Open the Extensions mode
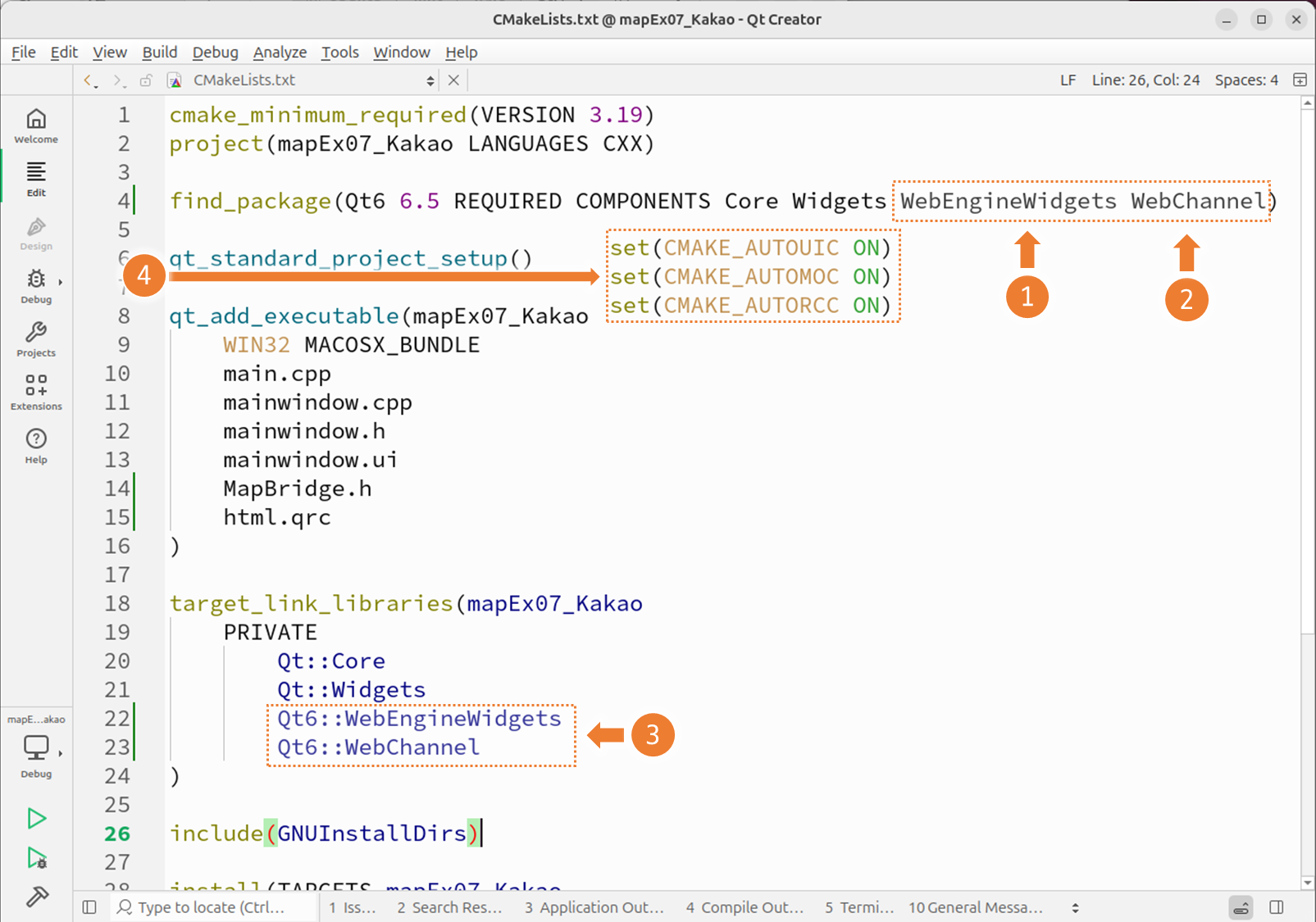1316x922 pixels. click(x=36, y=393)
